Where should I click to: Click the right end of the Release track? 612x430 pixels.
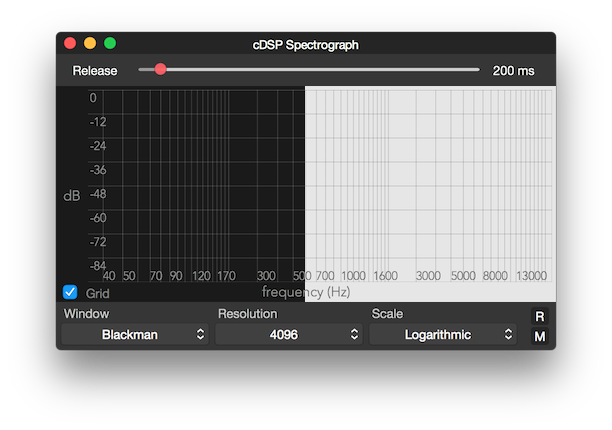(477, 70)
